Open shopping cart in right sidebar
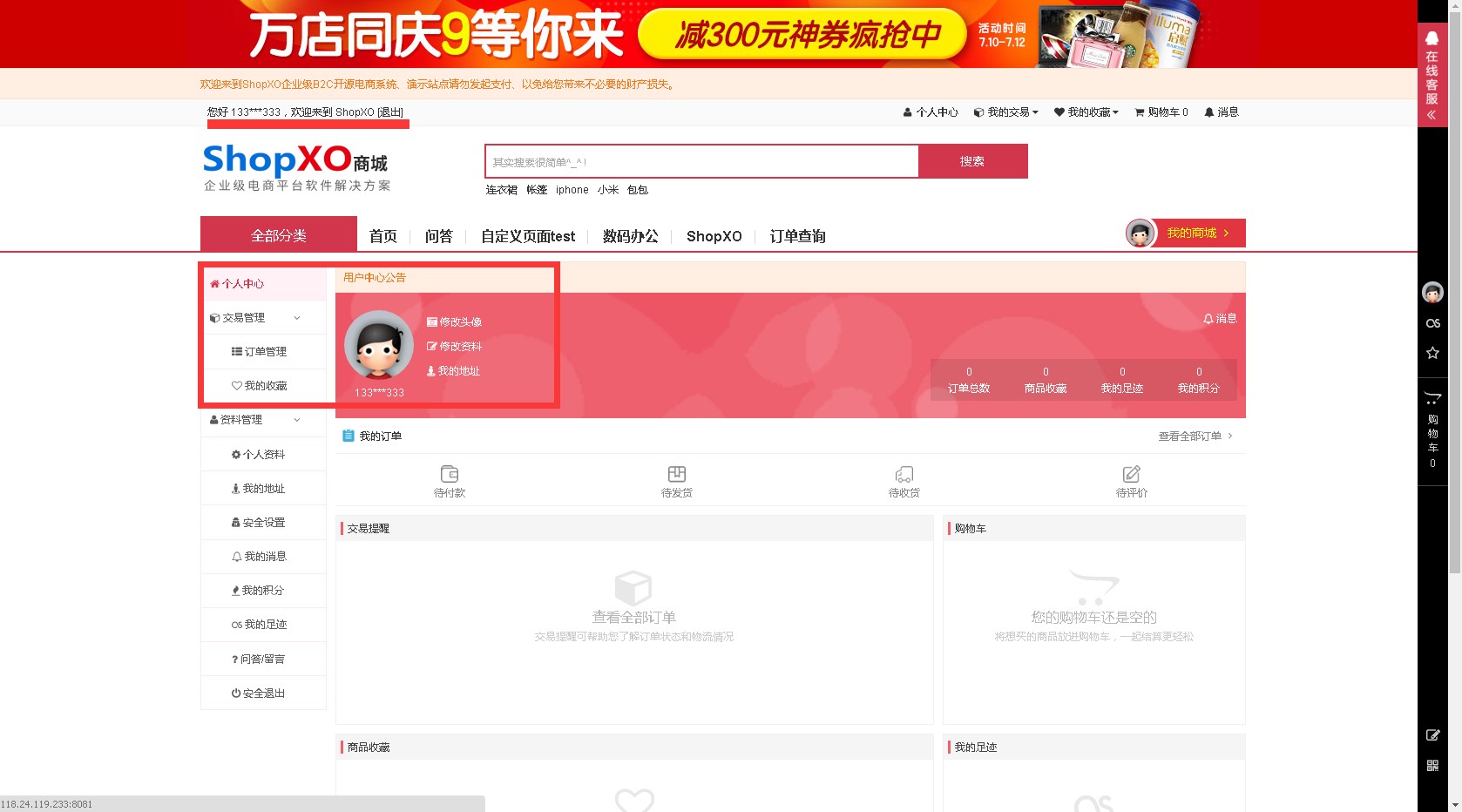The height and width of the screenshot is (812, 1462). pyautogui.click(x=1432, y=431)
